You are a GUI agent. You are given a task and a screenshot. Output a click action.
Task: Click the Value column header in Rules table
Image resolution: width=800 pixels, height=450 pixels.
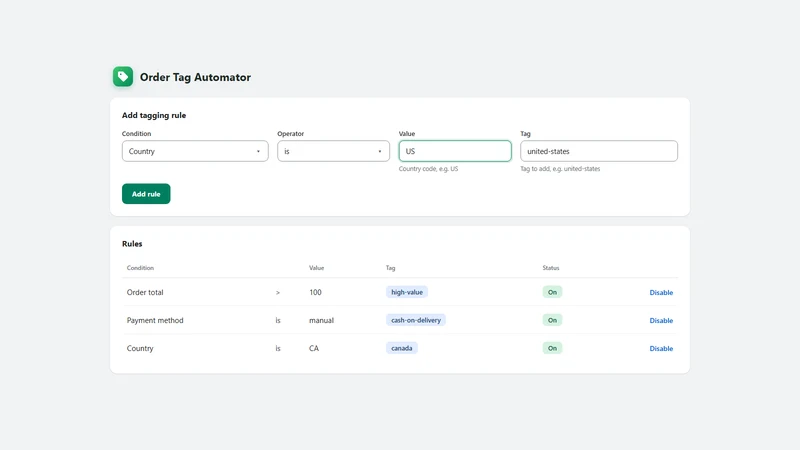[316, 268]
